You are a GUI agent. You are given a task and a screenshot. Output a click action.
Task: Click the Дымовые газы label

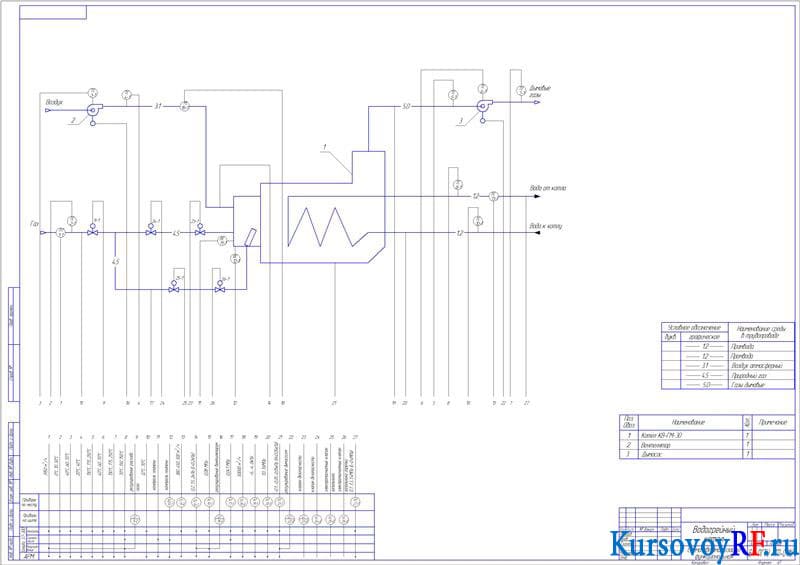[x=540, y=91]
